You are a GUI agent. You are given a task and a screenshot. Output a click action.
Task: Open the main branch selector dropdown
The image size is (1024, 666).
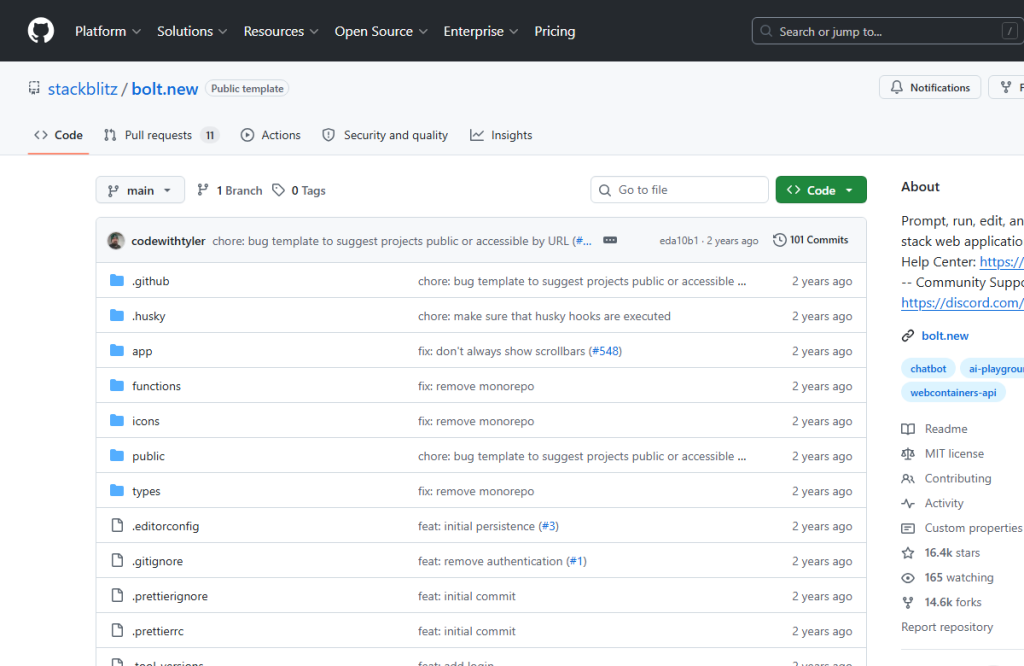[x=140, y=190]
